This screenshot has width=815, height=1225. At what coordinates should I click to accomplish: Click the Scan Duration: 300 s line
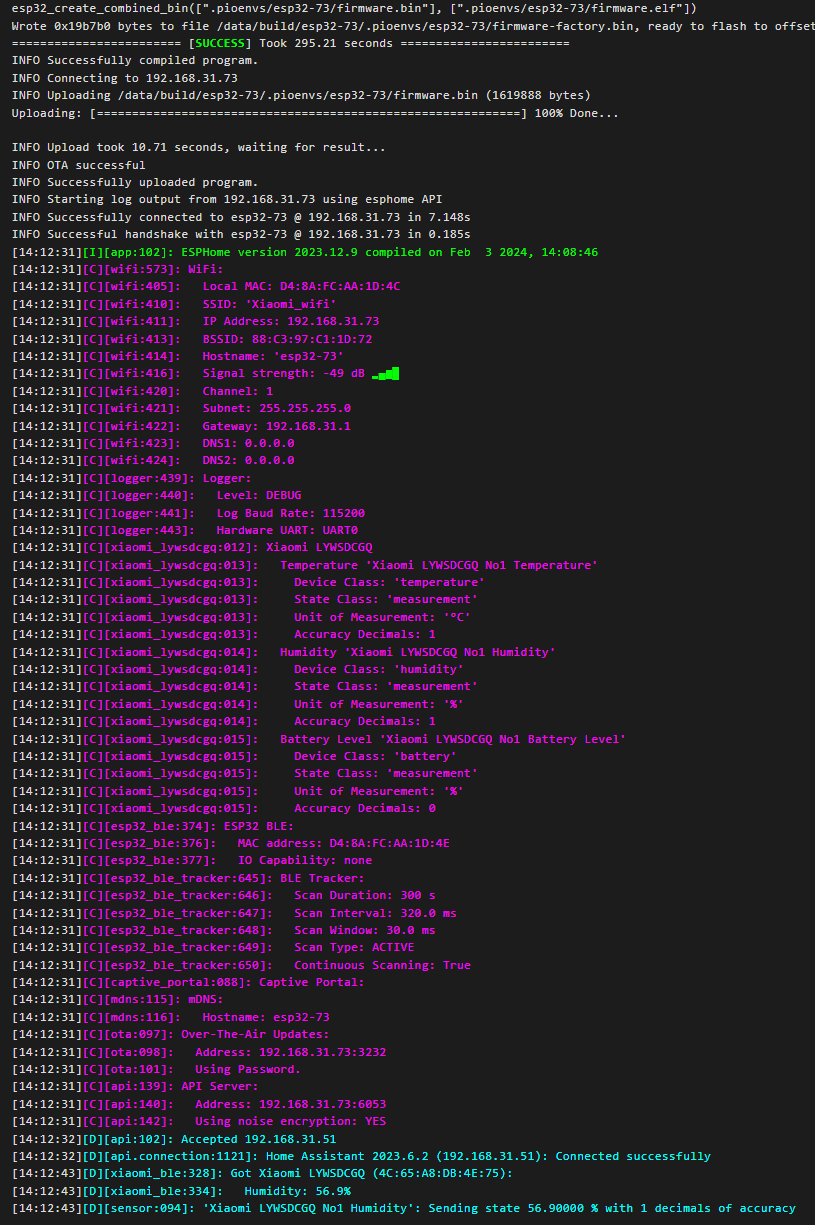click(224, 895)
